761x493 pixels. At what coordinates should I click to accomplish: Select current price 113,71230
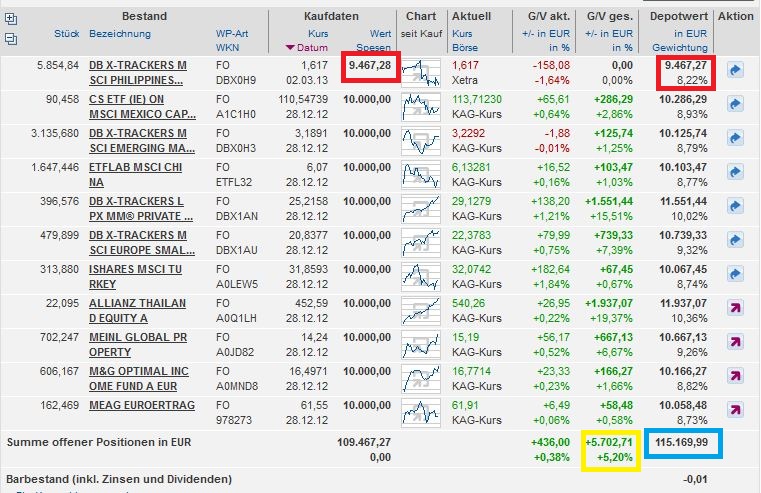[477, 99]
